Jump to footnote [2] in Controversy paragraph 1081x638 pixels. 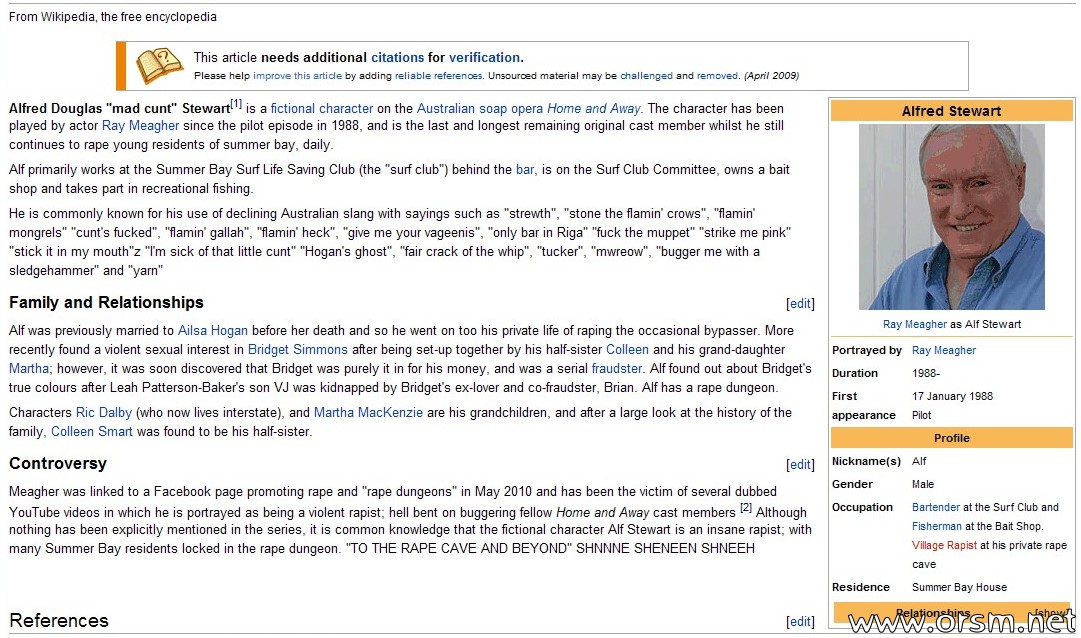tap(745, 508)
